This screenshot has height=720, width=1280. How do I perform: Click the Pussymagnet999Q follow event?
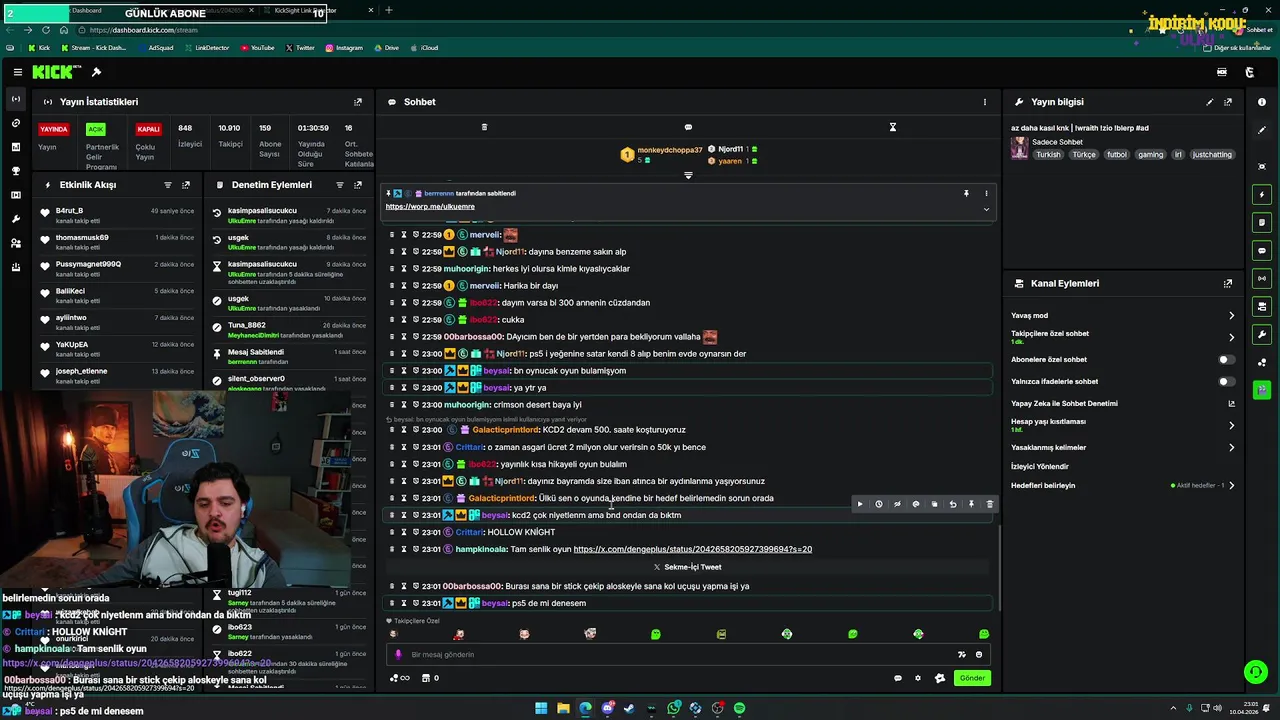pos(116,269)
